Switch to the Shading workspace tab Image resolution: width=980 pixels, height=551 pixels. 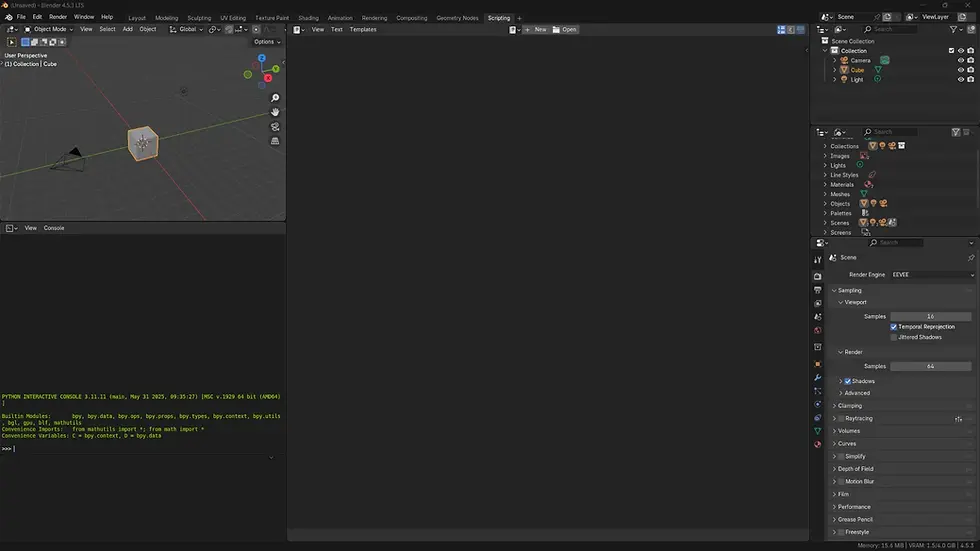pos(308,18)
